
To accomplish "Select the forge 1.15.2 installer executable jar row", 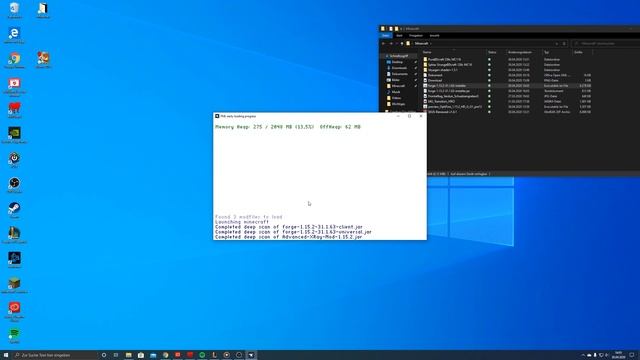I will 507,86.
